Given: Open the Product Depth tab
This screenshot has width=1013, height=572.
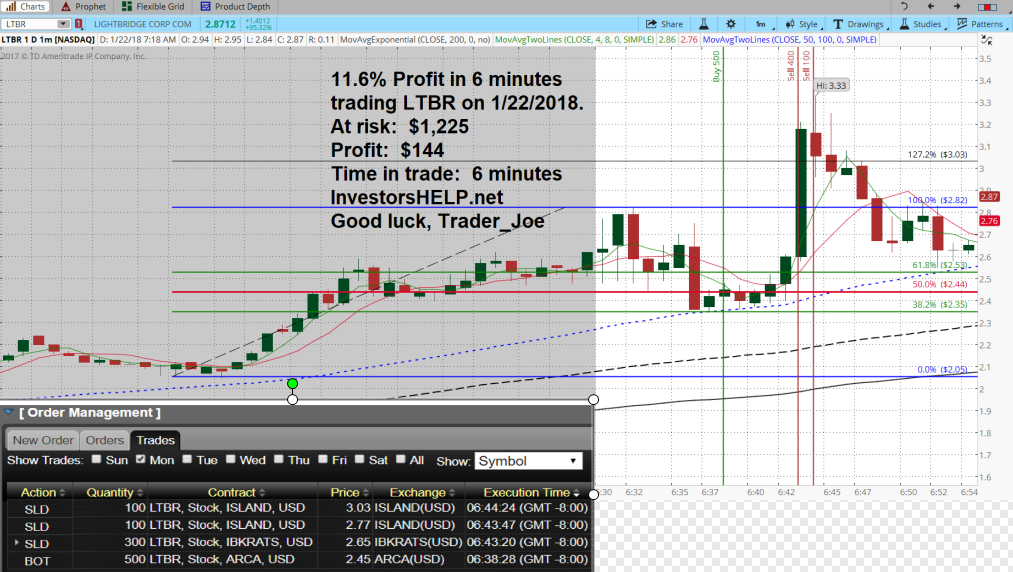Looking at the screenshot, I should click(x=235, y=6).
